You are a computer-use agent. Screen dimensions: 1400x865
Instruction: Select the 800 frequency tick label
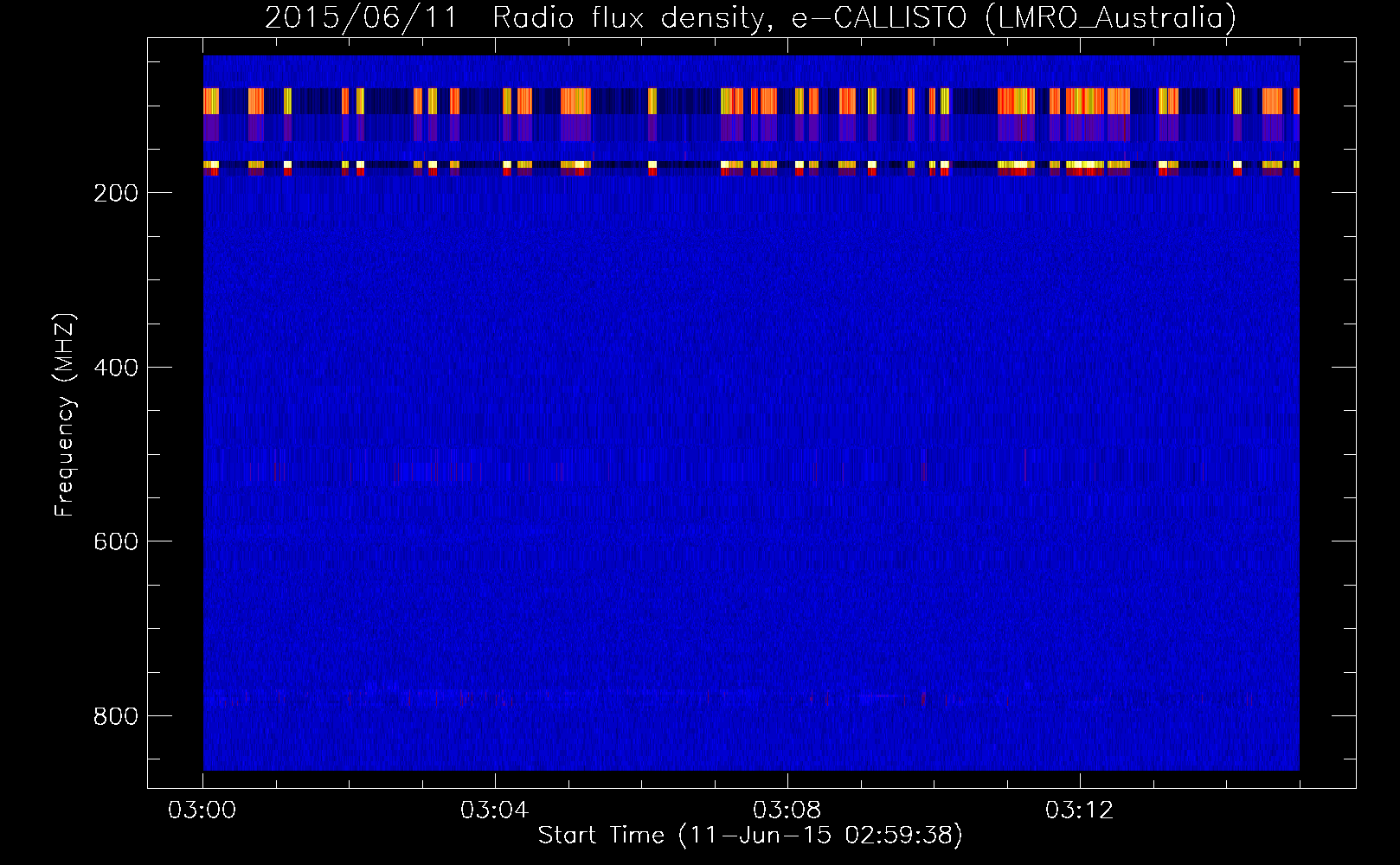coord(116,716)
